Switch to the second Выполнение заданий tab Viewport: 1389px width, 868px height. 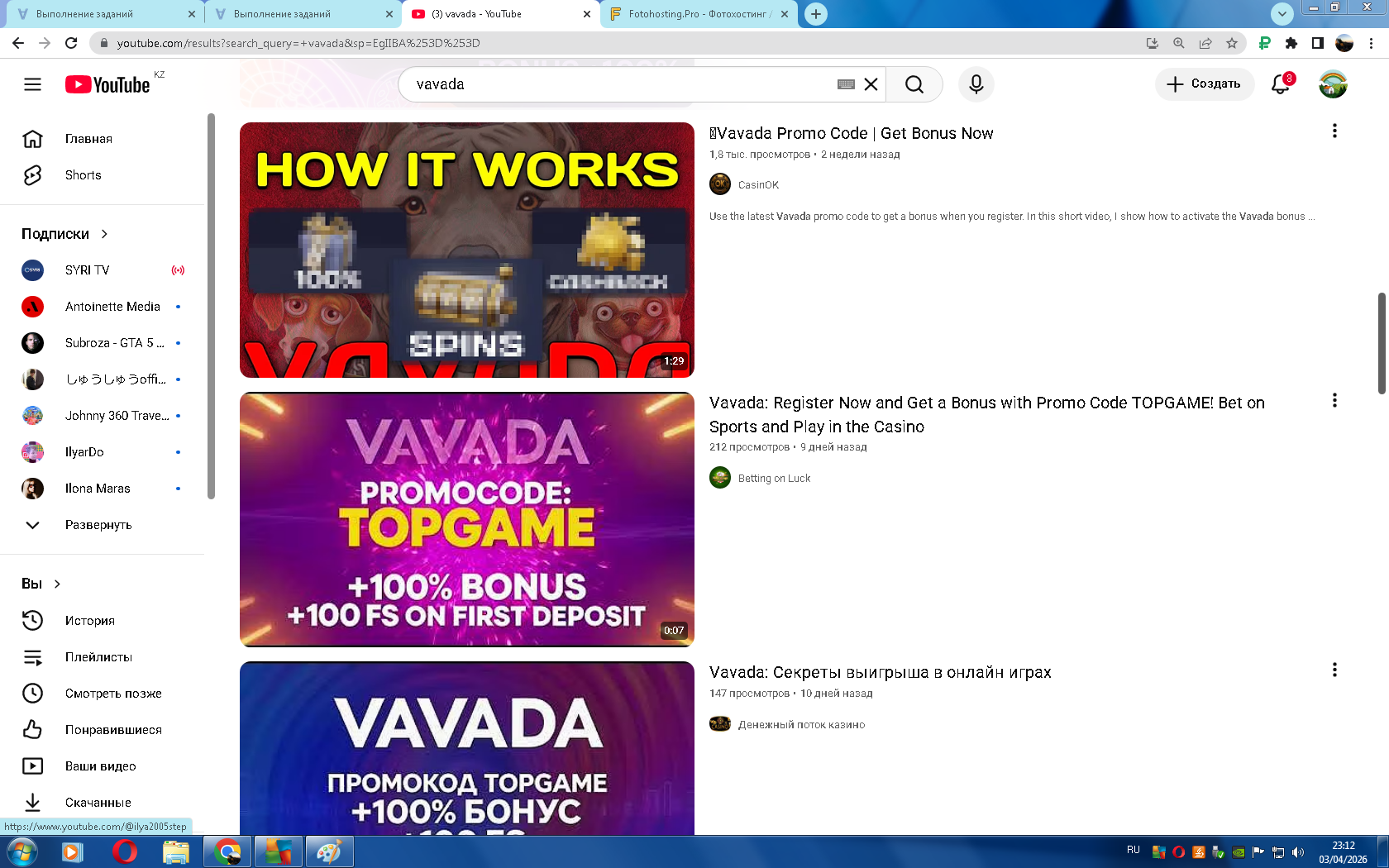302,14
